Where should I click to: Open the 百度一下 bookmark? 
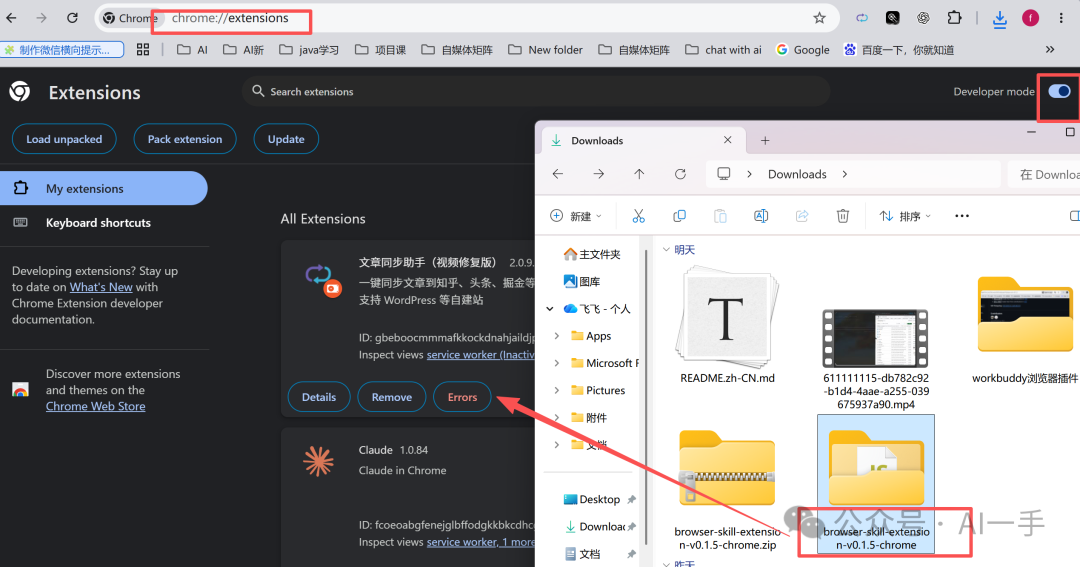click(x=899, y=50)
